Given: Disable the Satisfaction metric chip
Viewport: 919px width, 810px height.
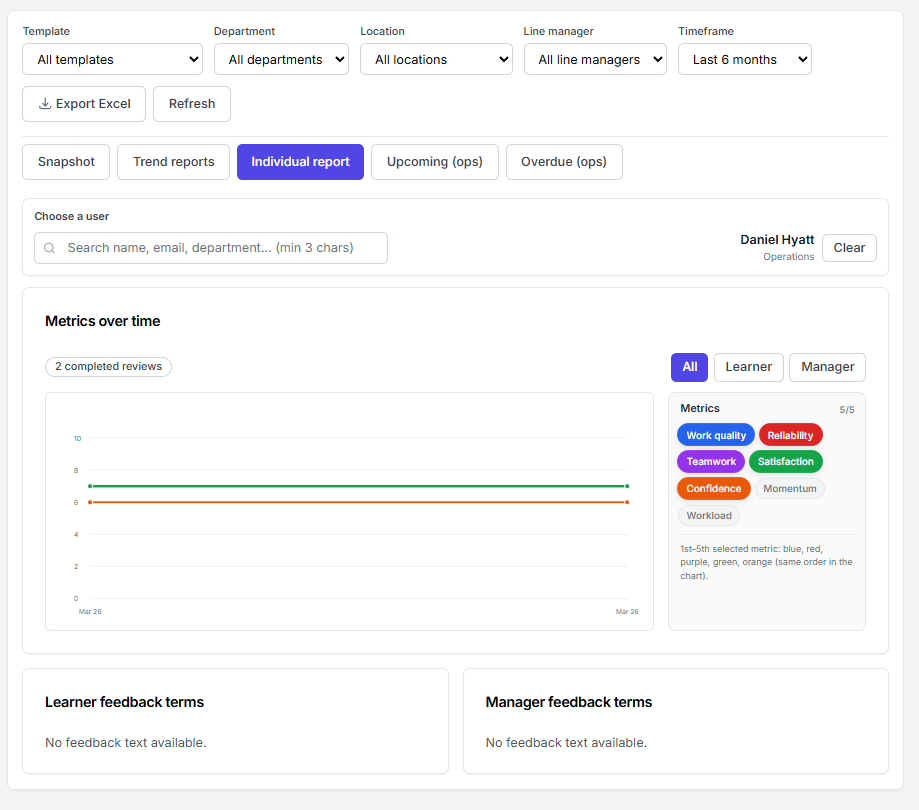Looking at the screenshot, I should (x=785, y=461).
